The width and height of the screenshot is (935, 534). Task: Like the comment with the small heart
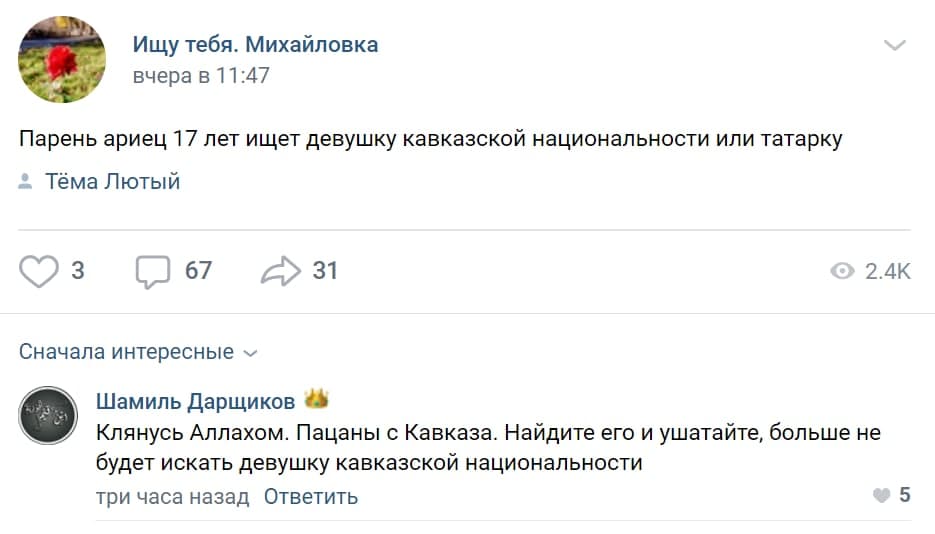coord(881,495)
